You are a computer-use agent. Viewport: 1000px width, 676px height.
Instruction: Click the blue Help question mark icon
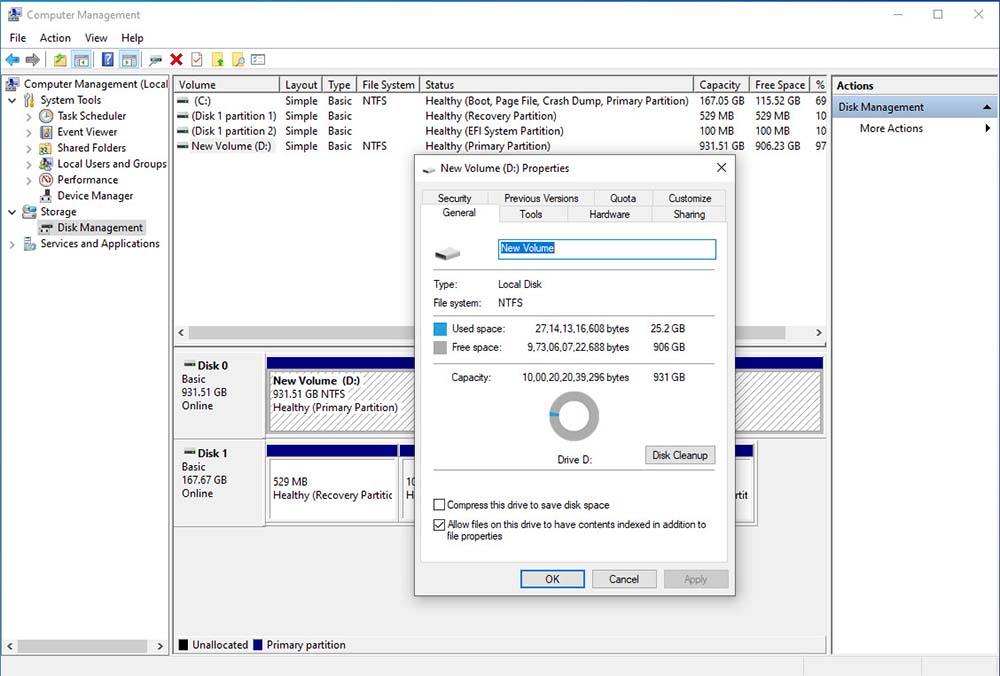pos(107,60)
